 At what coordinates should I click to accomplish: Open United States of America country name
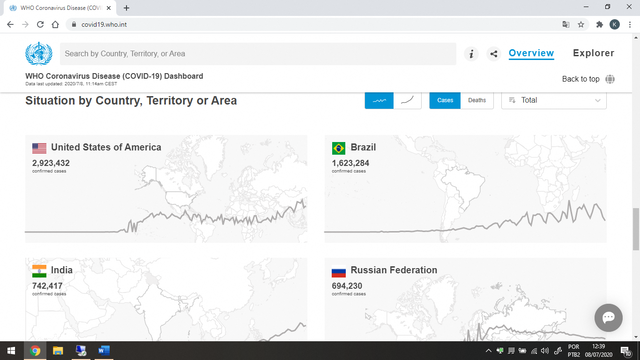tap(106, 147)
